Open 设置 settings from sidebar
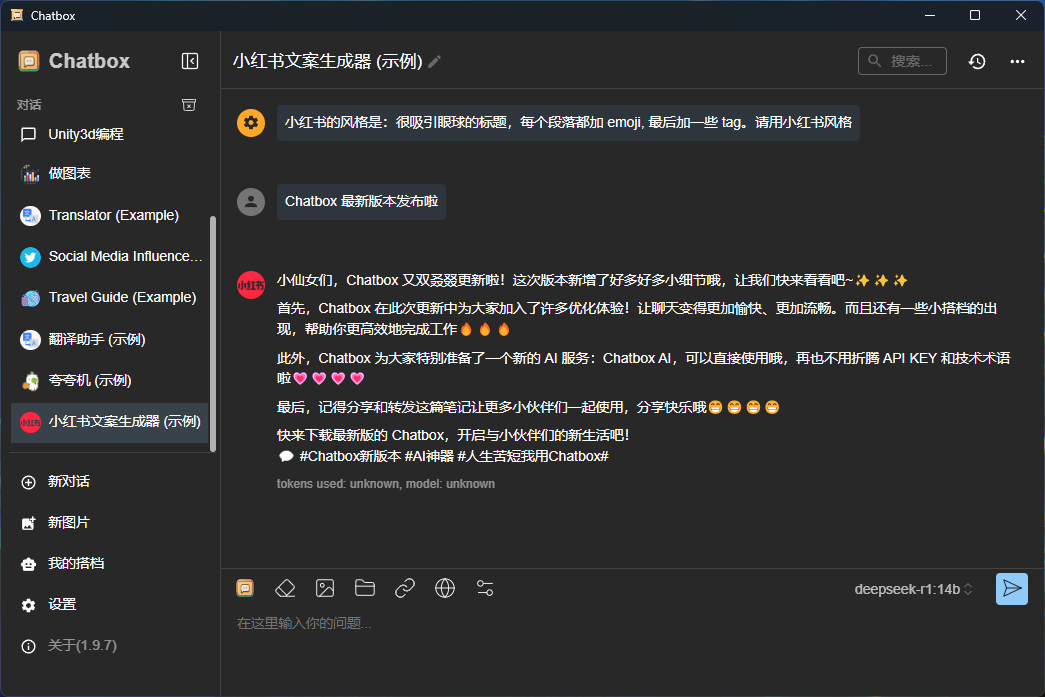The image size is (1045, 697). click(62, 605)
